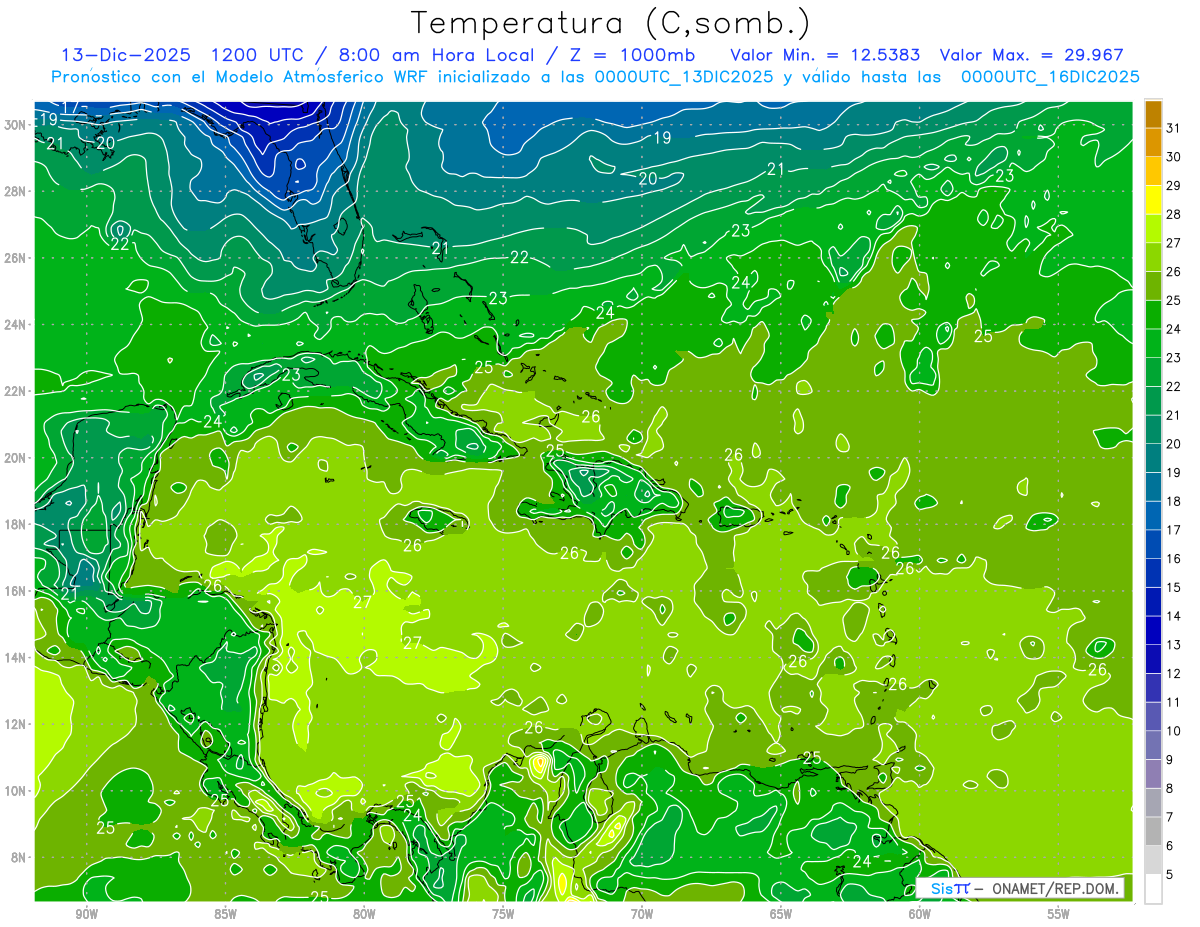
Task: Click the "26N" latitude axis label
Action: [x=15, y=258]
